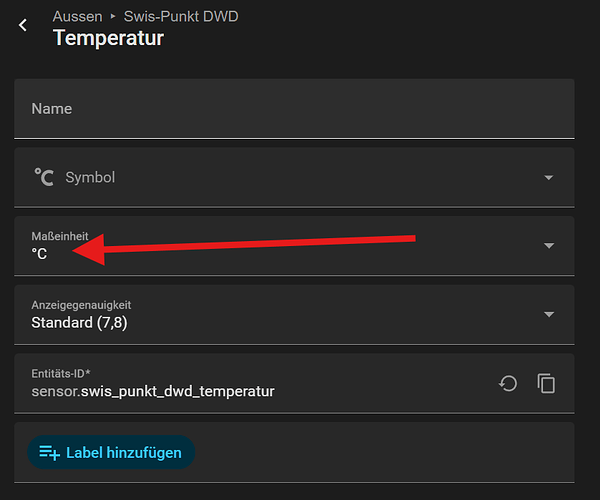This screenshot has width=600, height=500.
Task: Click the °C thermometer symbol icon
Action: point(44,177)
